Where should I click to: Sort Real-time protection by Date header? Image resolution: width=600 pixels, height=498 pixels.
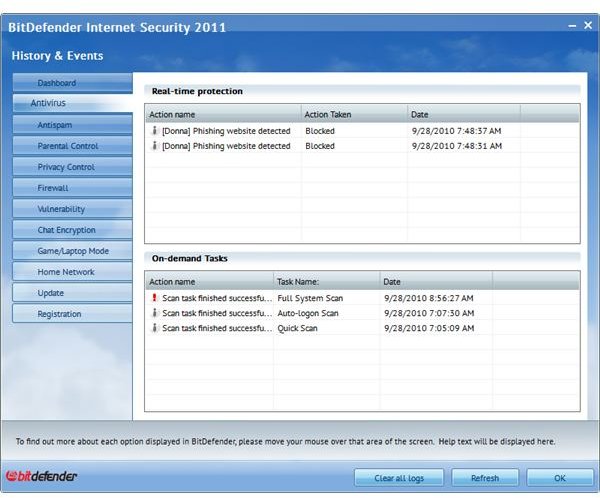click(x=464, y=114)
